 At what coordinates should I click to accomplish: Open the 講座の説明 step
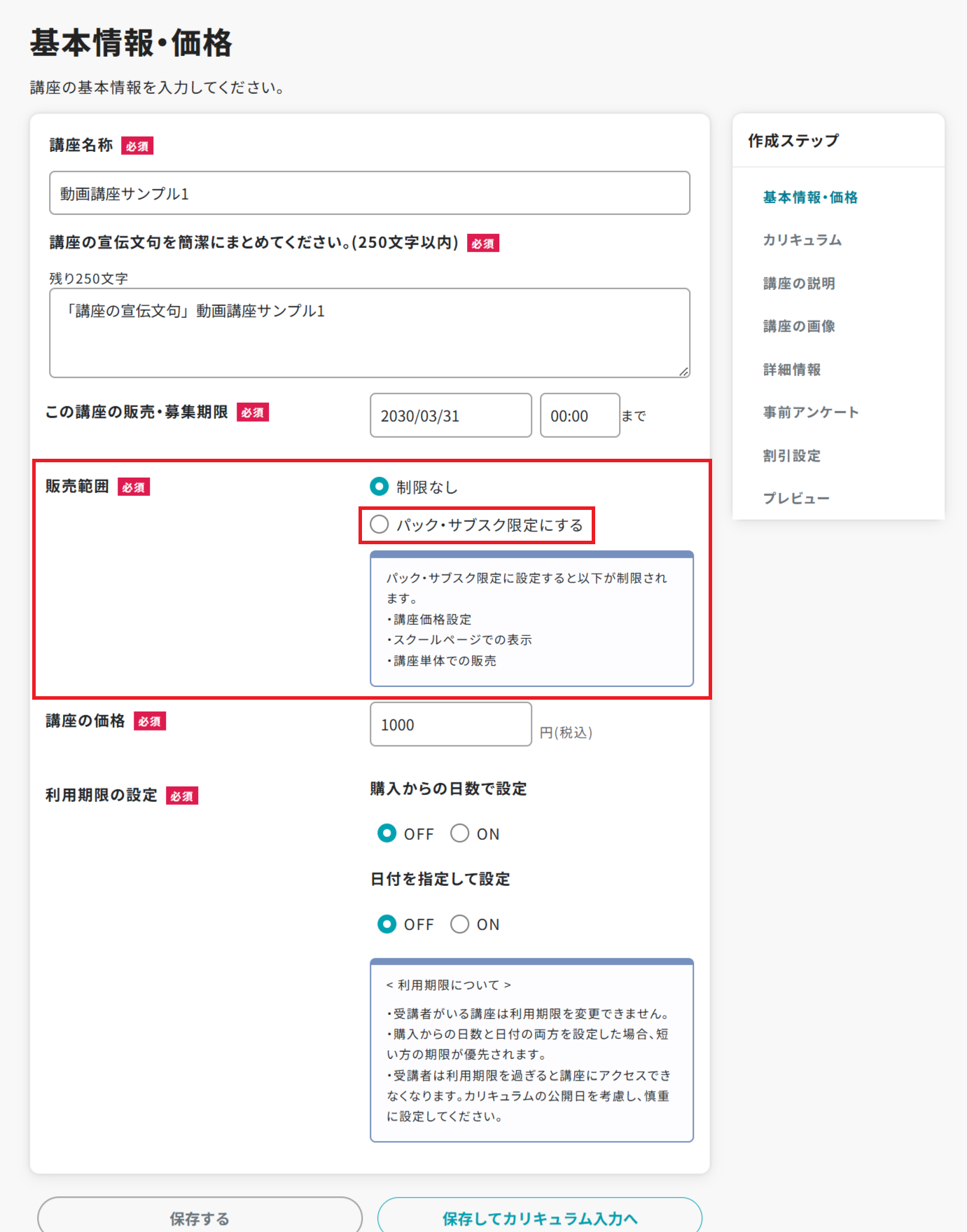click(799, 284)
